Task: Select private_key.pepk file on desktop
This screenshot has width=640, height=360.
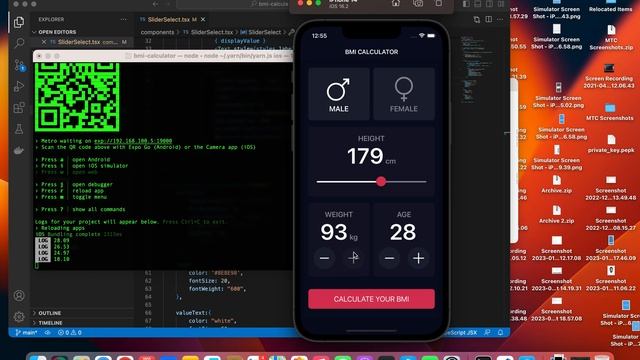Action: (611, 144)
